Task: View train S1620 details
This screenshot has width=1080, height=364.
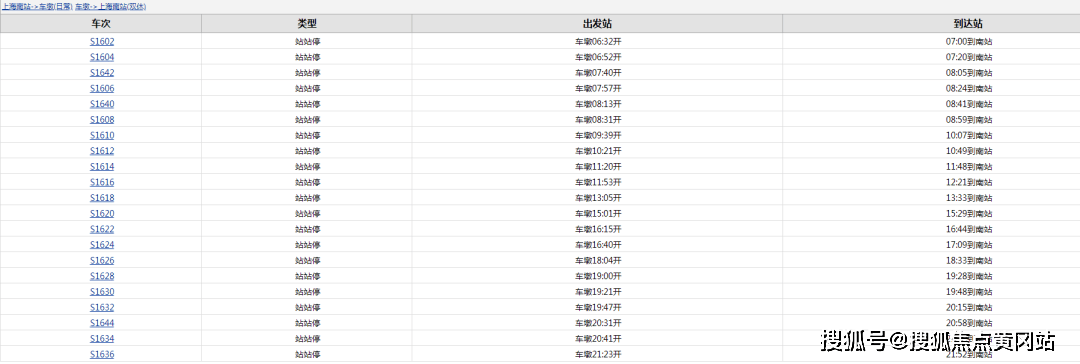Action: 102,214
